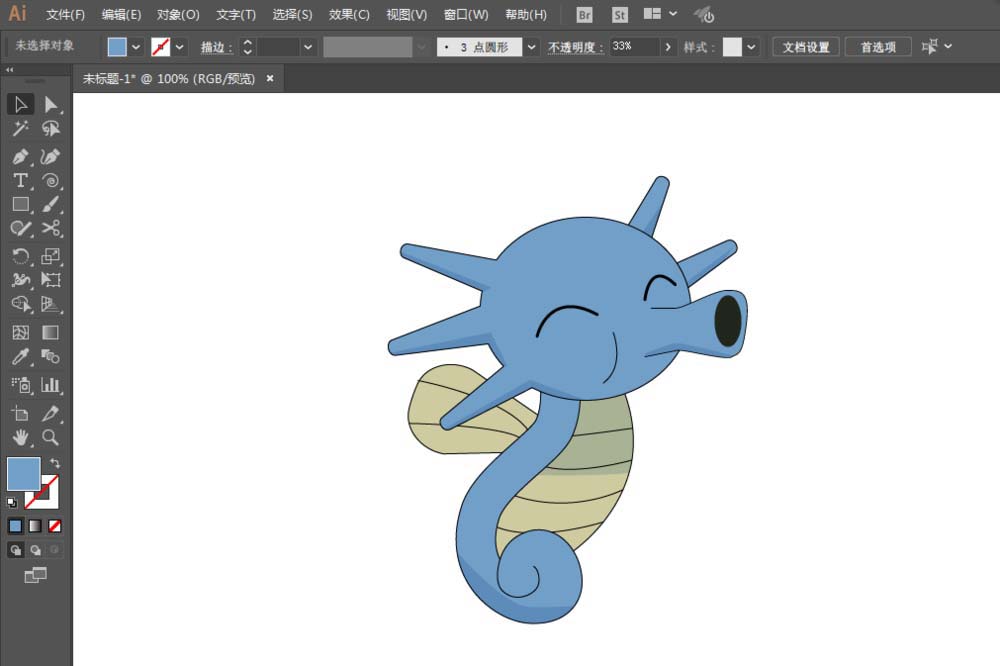Select the Scale tool
Viewport: 1000px width, 666px height.
[x=50, y=256]
